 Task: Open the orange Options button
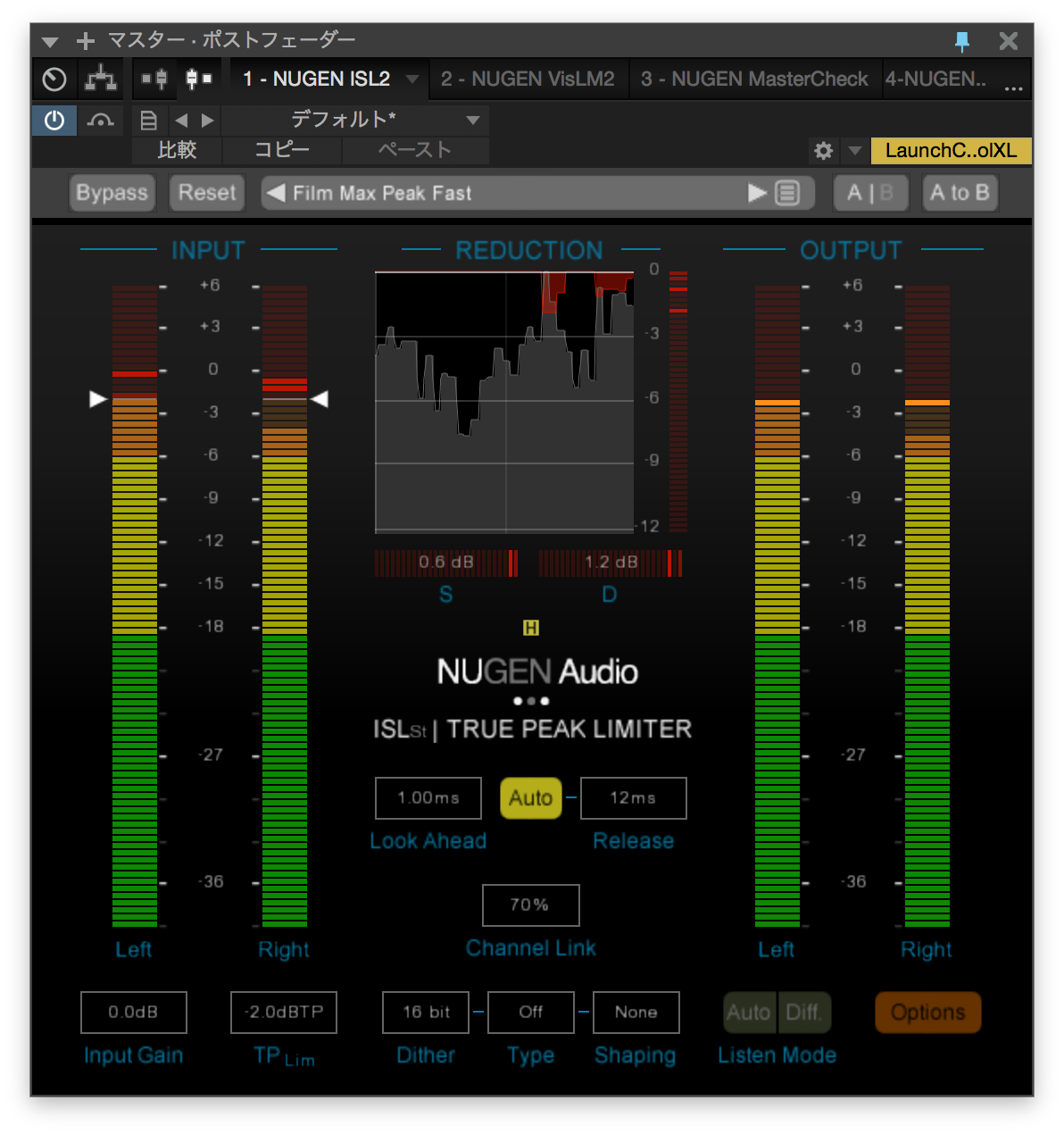pos(928,1013)
